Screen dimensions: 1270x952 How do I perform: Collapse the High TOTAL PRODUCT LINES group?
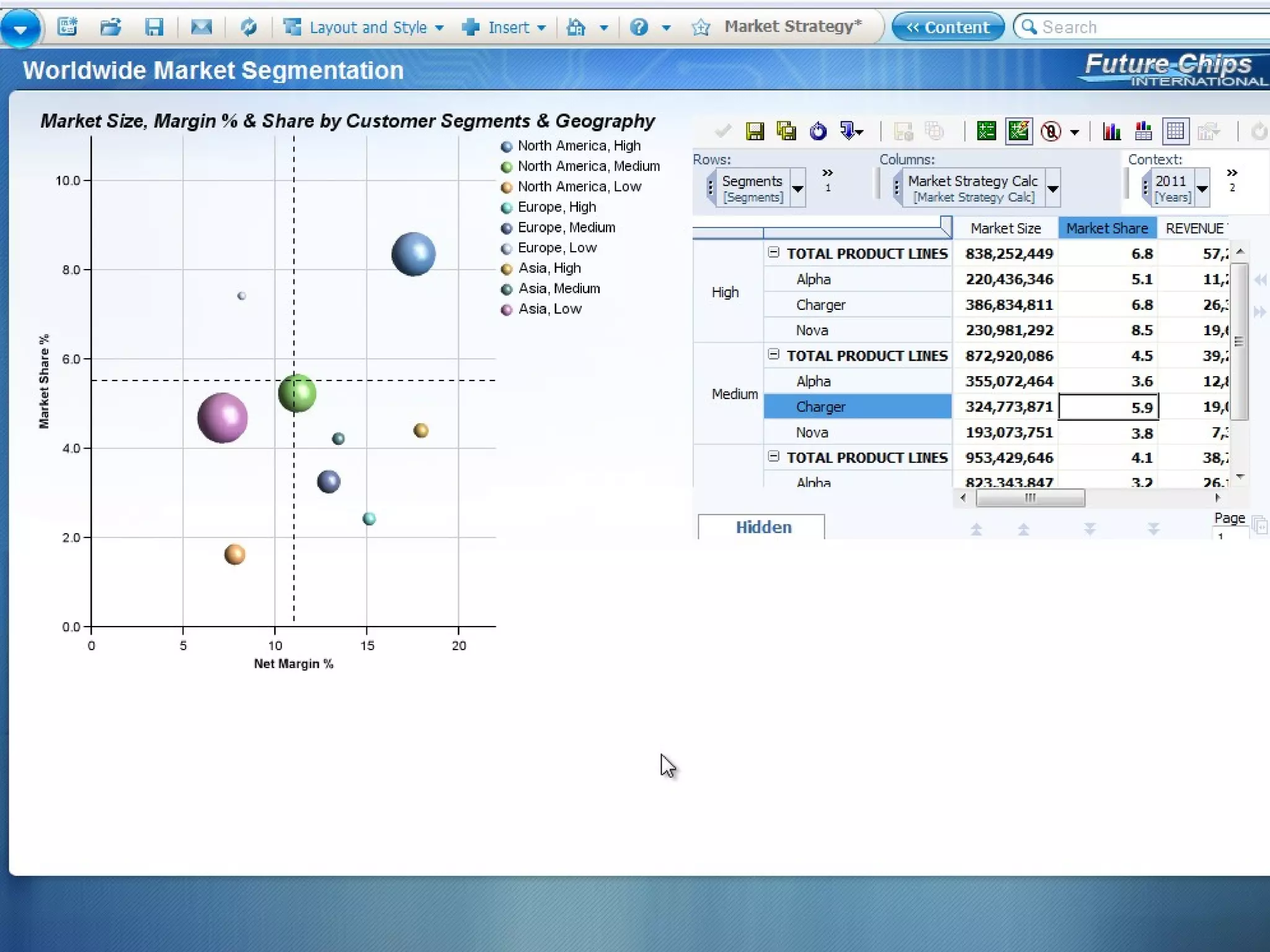click(773, 252)
